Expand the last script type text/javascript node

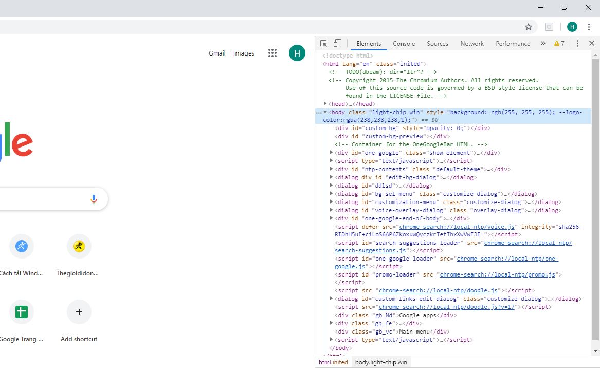pyautogui.click(x=331, y=339)
